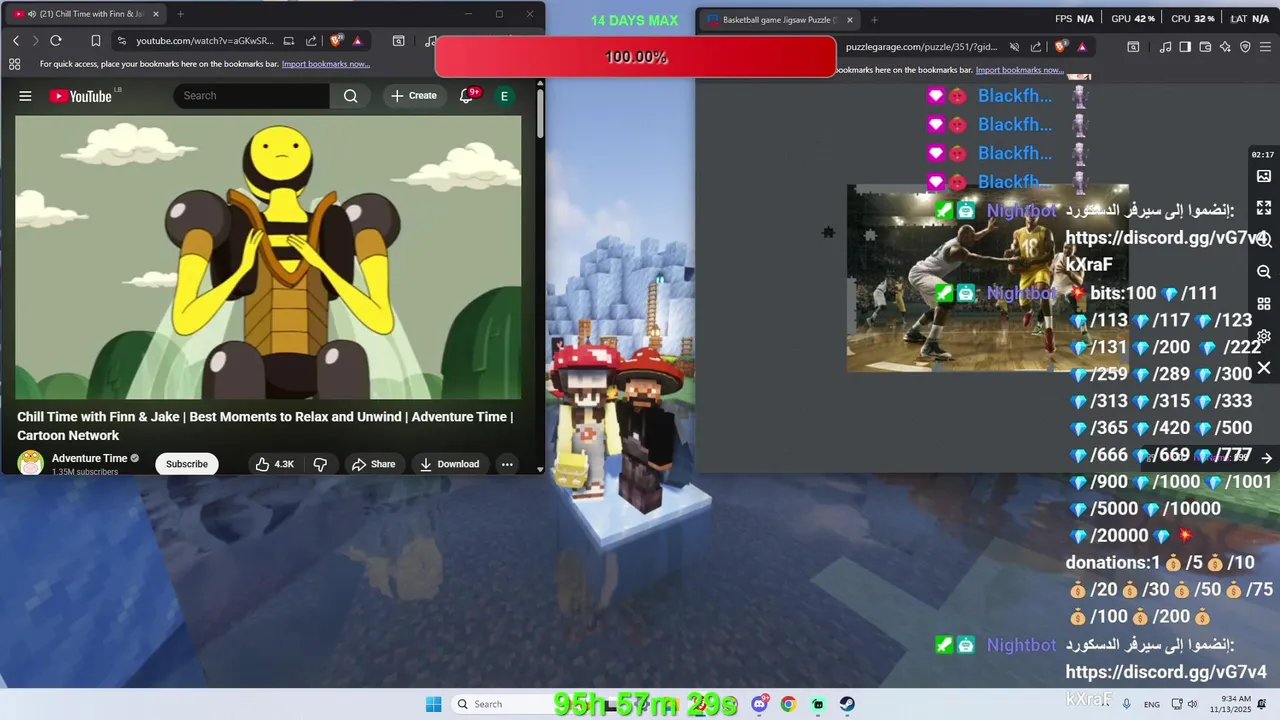
Task: Click the Download button under the video
Action: (449, 464)
